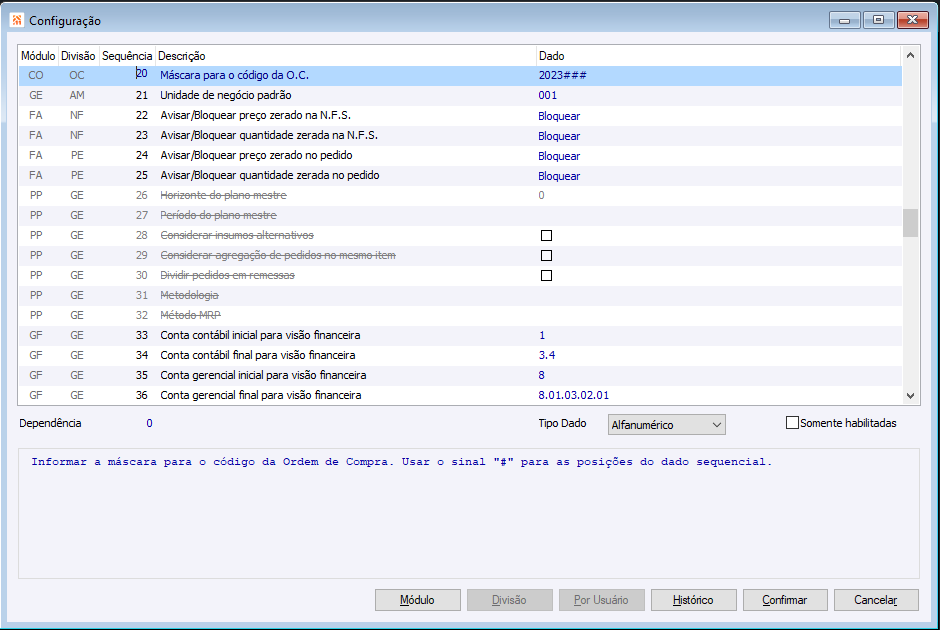940x630 pixels.
Task: Select 'Conta contábil inicial para visão financeira'
Action: tap(460, 335)
